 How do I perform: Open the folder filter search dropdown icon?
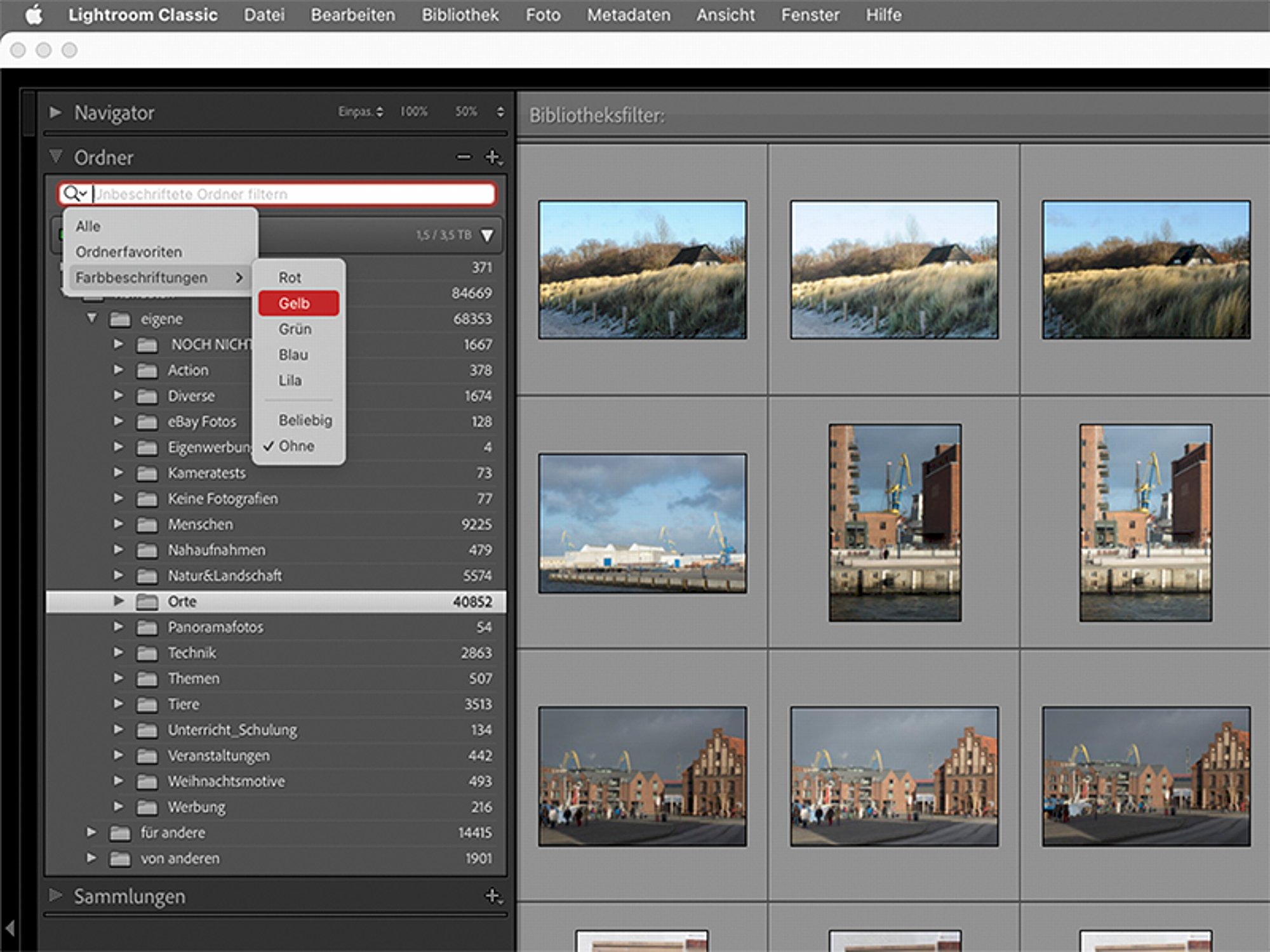(75, 194)
